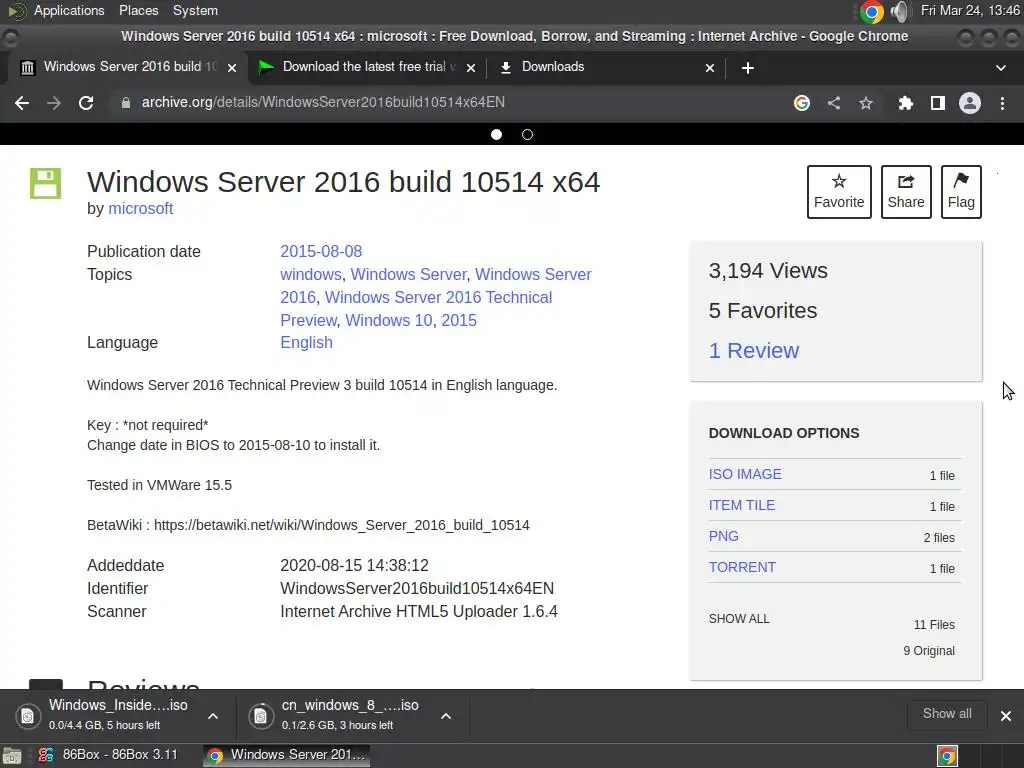Screen dimensions: 1024x768
Task: Click the green floppy disk software icon
Action: (x=45, y=183)
